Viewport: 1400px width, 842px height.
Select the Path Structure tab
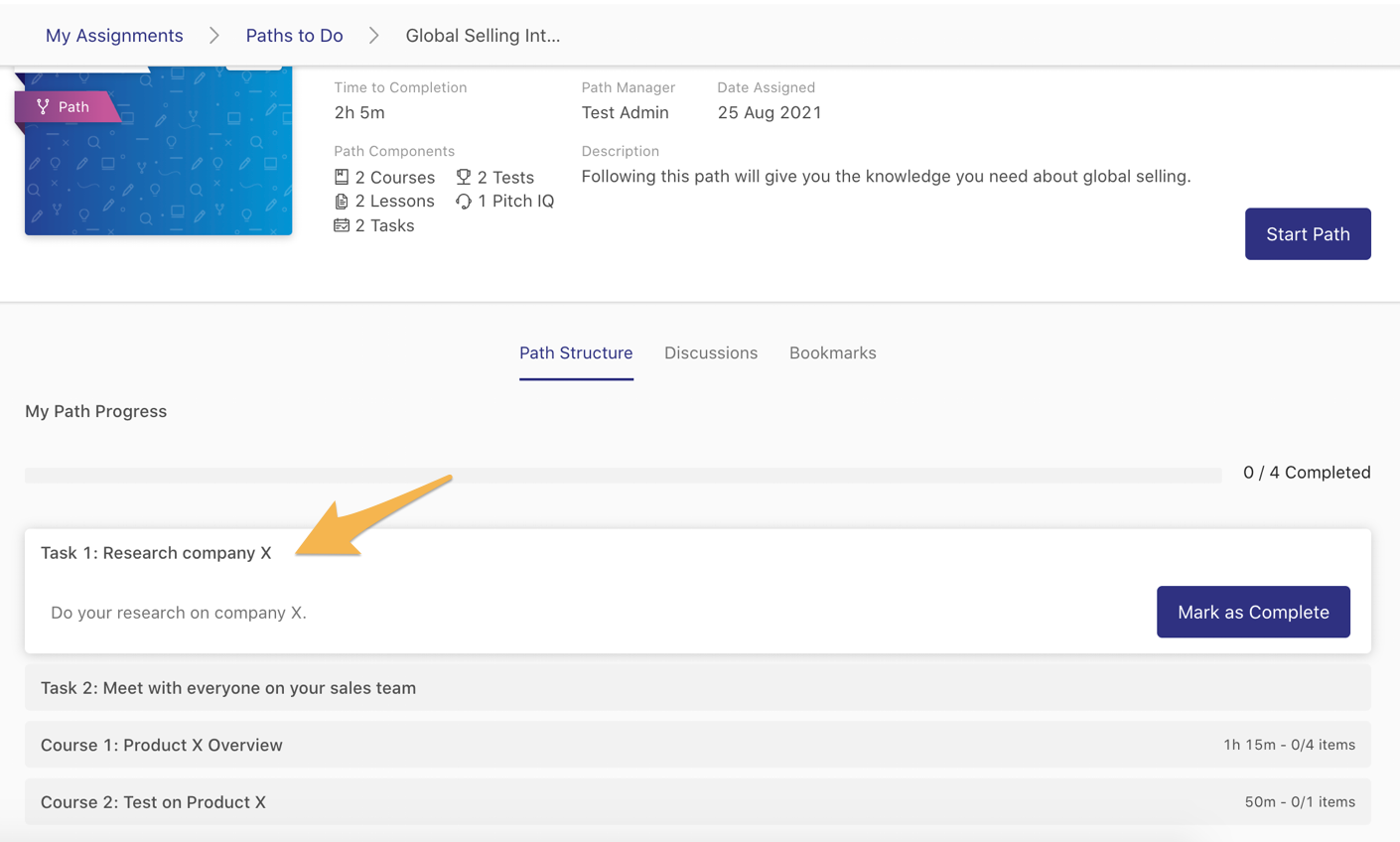pos(576,353)
